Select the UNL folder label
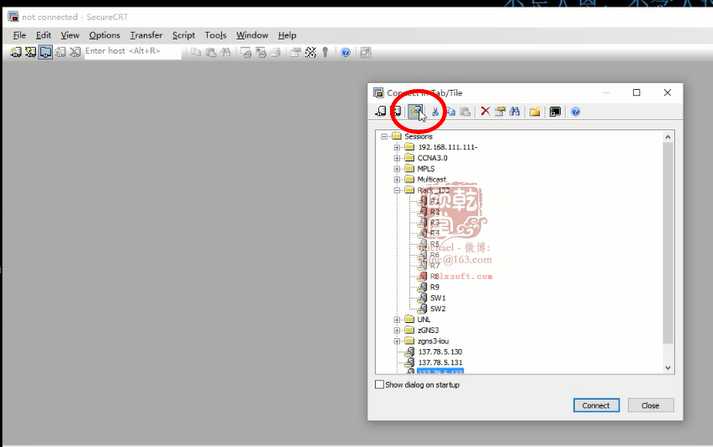The width and height of the screenshot is (713, 447). (x=423, y=320)
